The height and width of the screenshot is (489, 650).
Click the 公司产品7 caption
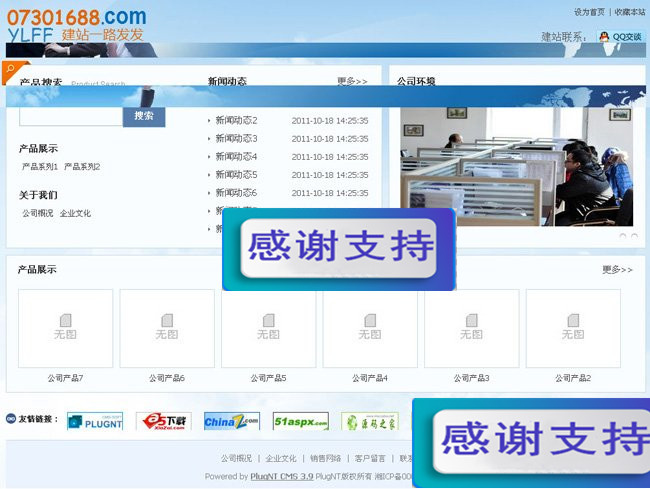coord(65,378)
